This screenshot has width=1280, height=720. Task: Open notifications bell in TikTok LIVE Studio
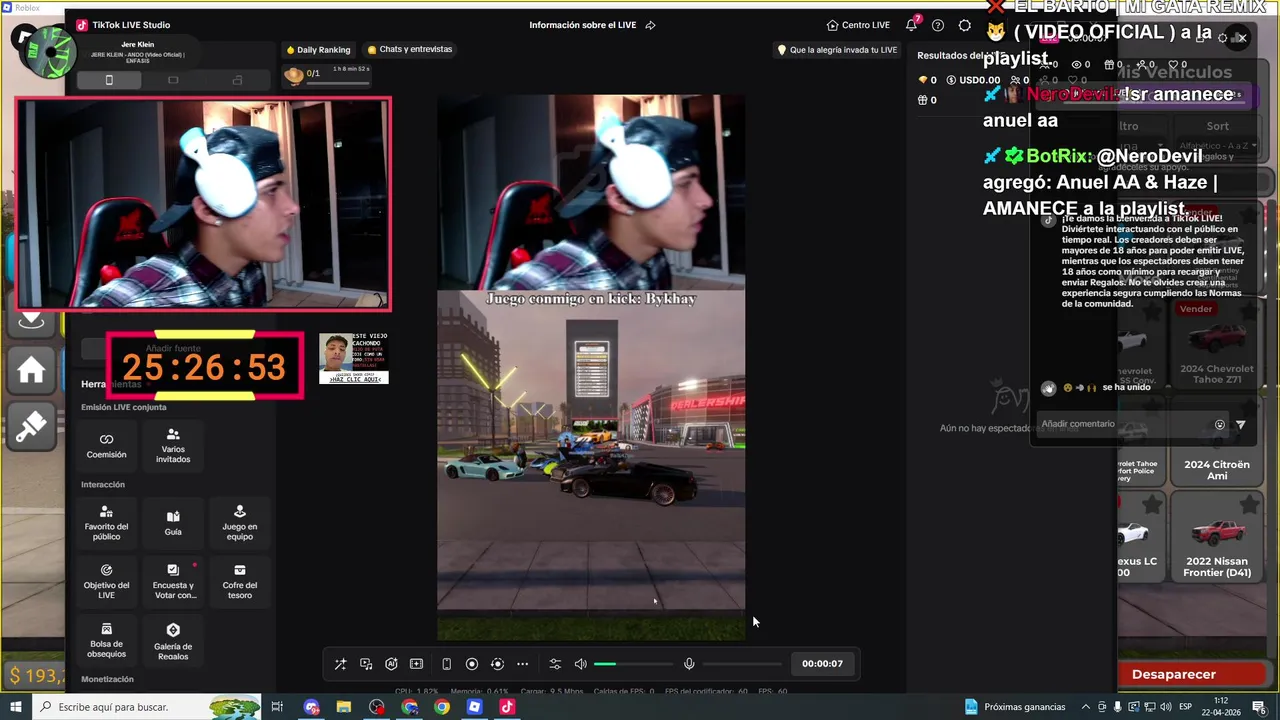(x=911, y=25)
